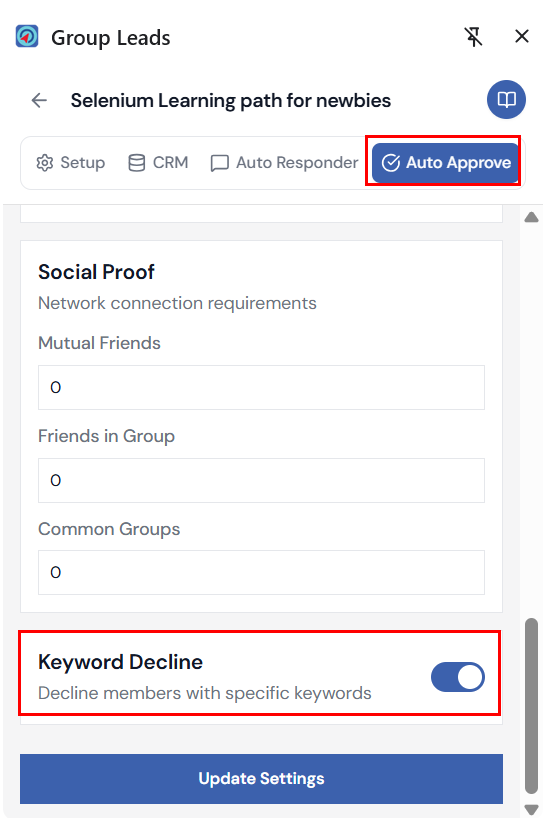Image resolution: width=549 pixels, height=818 pixels.
Task: Open the book guide icon
Action: point(506,100)
